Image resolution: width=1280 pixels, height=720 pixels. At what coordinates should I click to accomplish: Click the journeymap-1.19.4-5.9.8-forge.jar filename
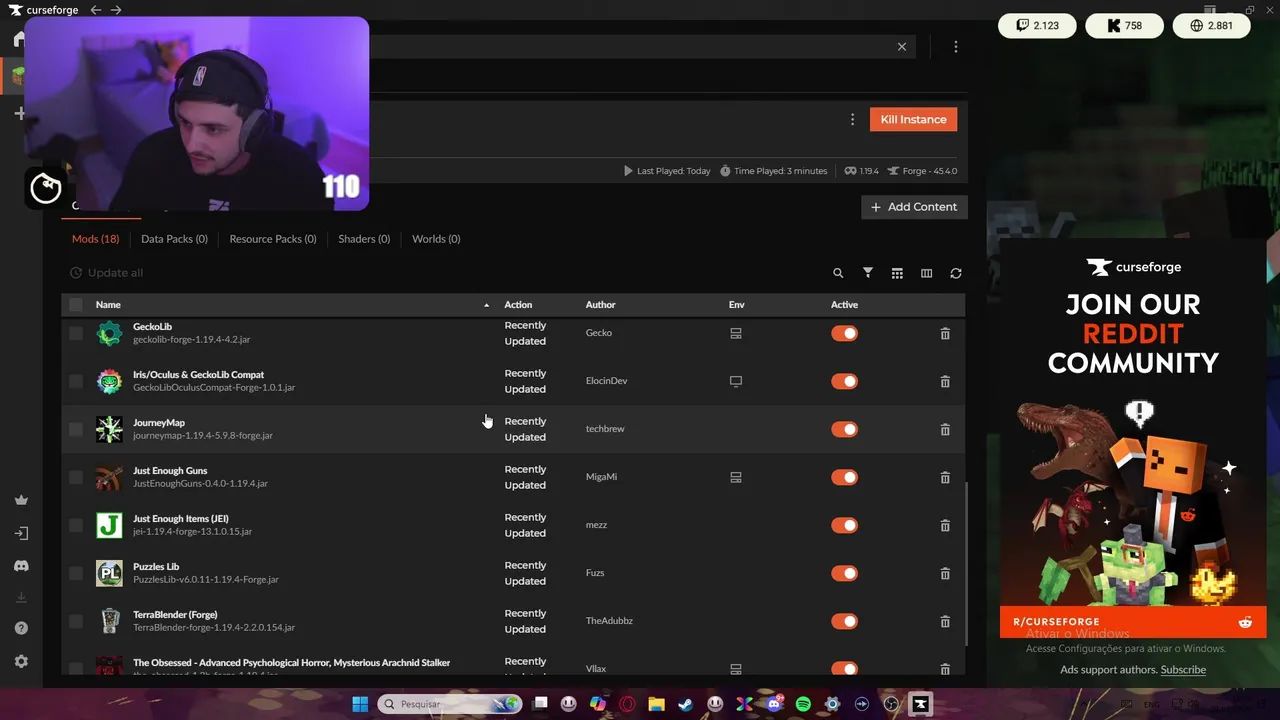click(x=203, y=436)
